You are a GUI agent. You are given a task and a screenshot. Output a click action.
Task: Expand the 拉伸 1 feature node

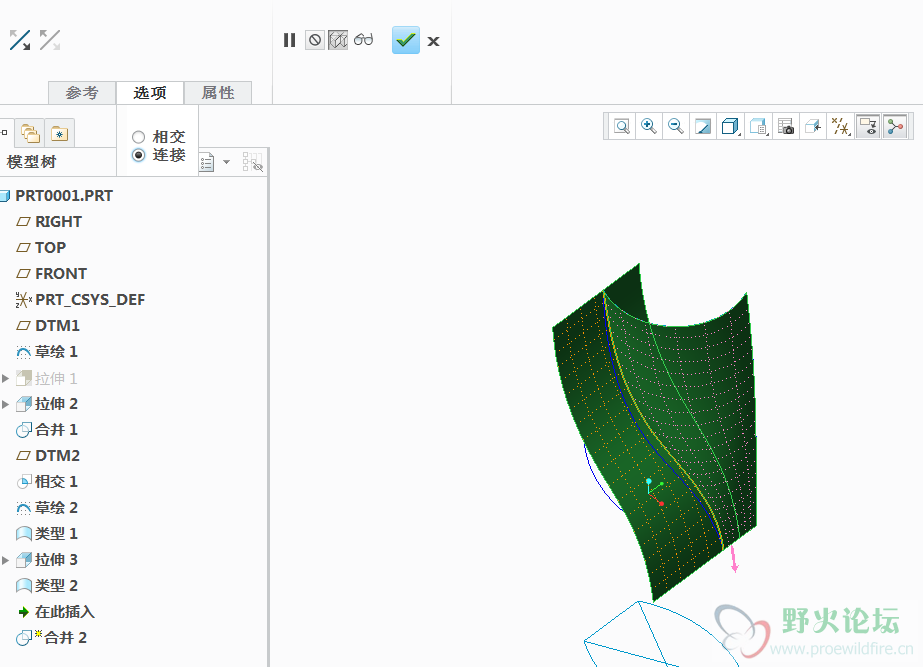point(5,378)
